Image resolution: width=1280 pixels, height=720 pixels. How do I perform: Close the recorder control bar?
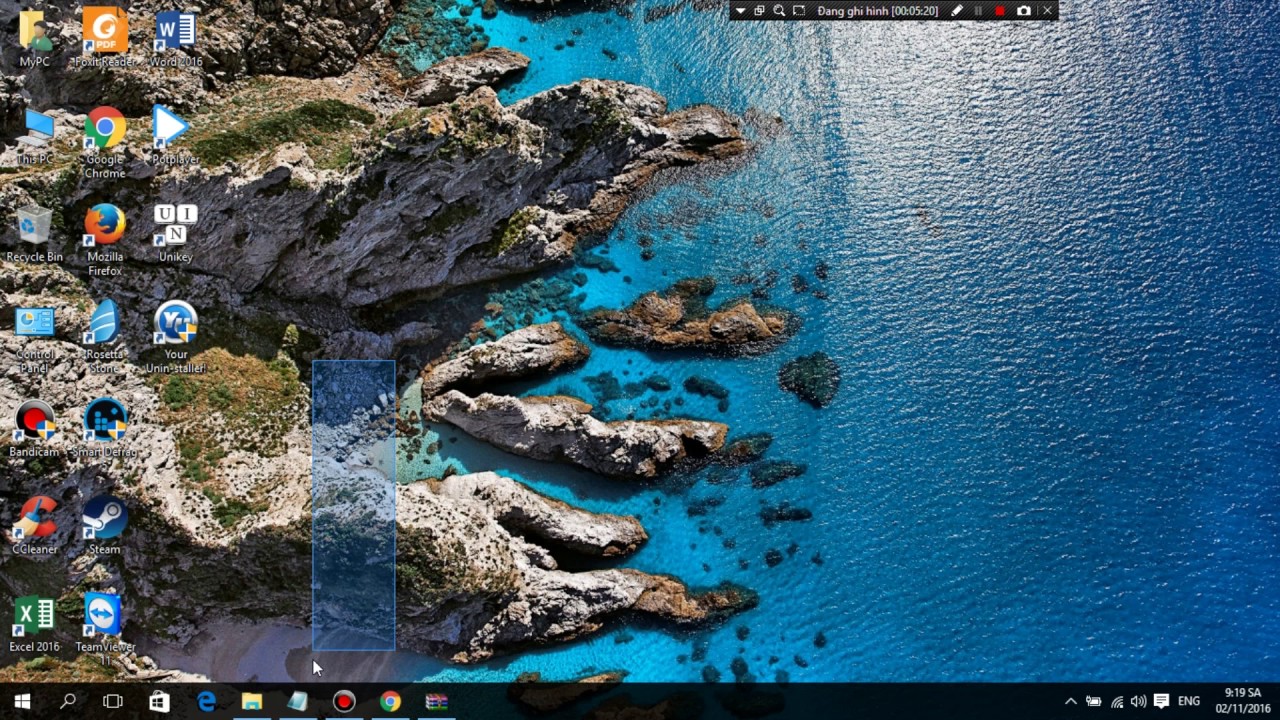(x=1047, y=11)
